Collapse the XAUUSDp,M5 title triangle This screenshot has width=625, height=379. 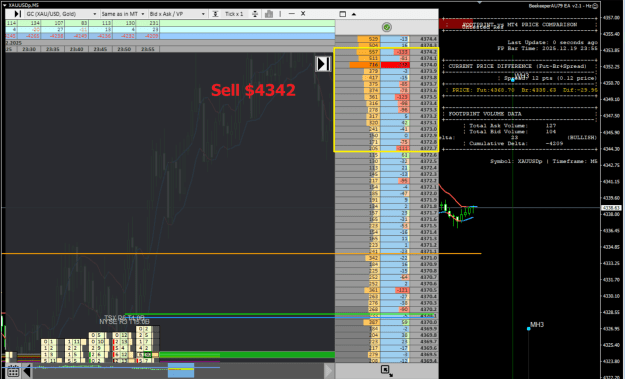point(4,5)
